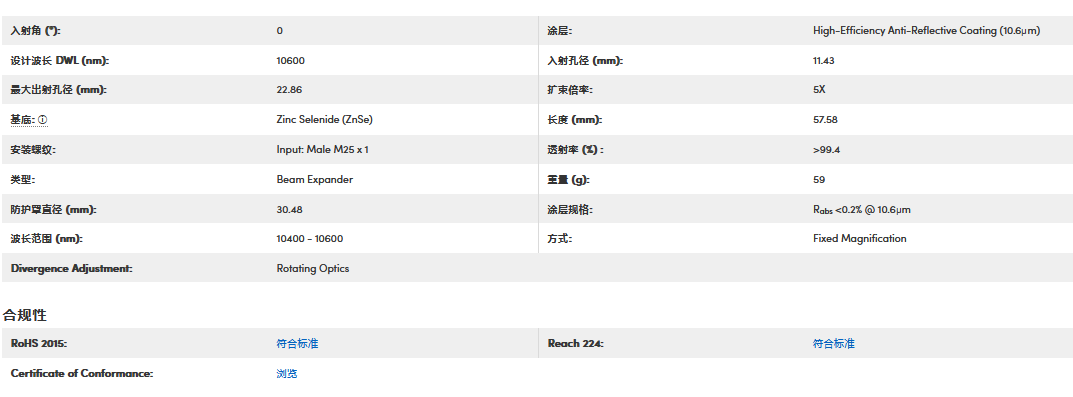Select the Zinc Selenide (ZnSe) value
Image resolution: width=1073 pixels, height=397 pixels.
pyautogui.click(x=324, y=120)
